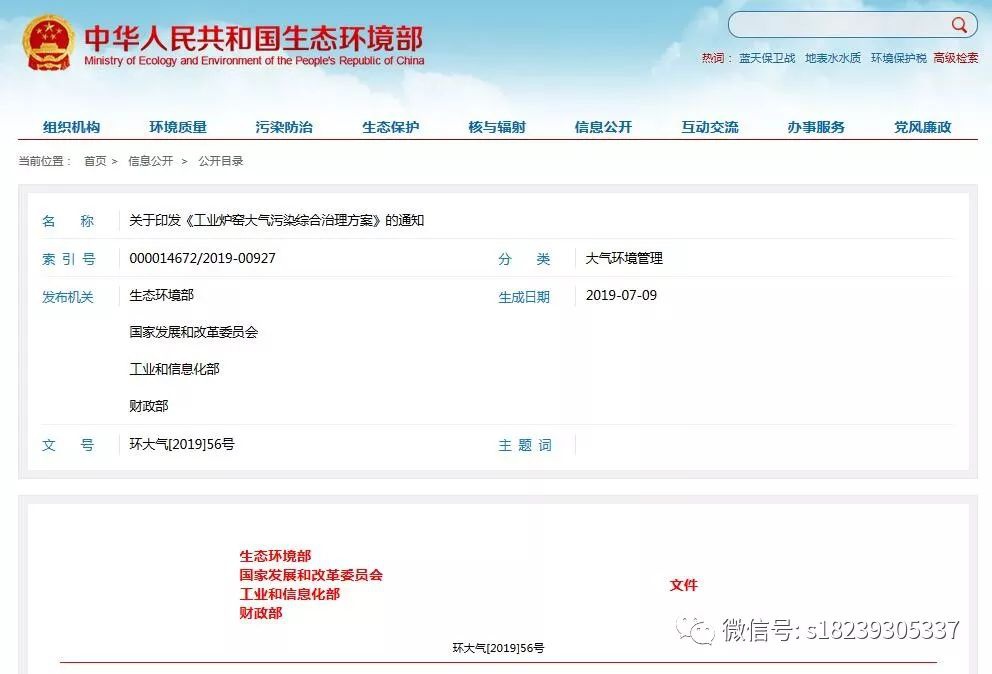
Task: Select document number 环大气[2019]56号 in table
Action: (x=182, y=444)
